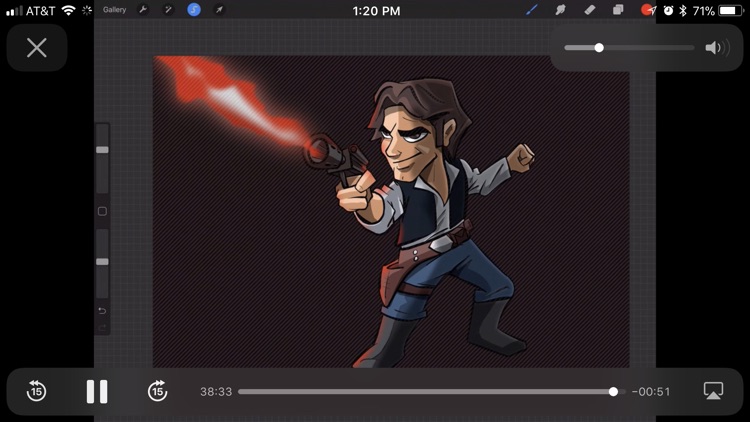Select the Transform arrow tool
The width and height of the screenshot is (750, 422).
(219, 10)
